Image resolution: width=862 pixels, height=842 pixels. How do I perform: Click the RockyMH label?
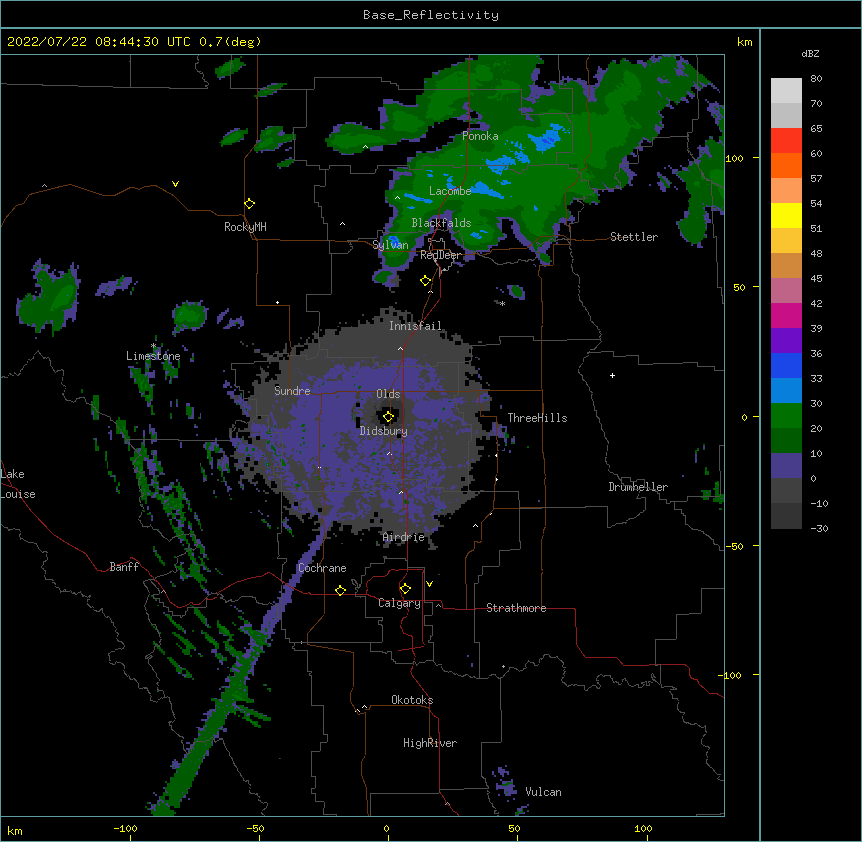245,227
